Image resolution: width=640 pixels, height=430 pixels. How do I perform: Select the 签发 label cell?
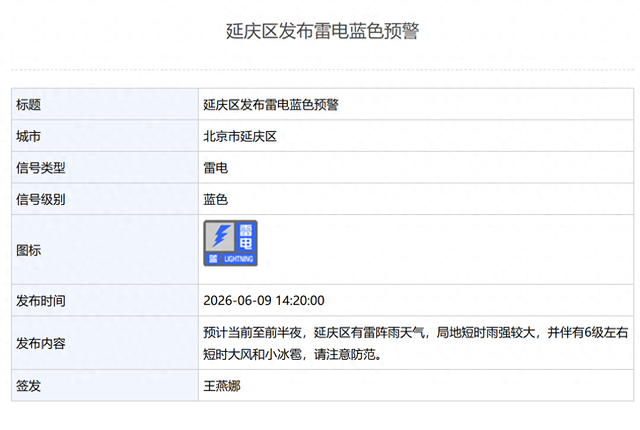105,386
